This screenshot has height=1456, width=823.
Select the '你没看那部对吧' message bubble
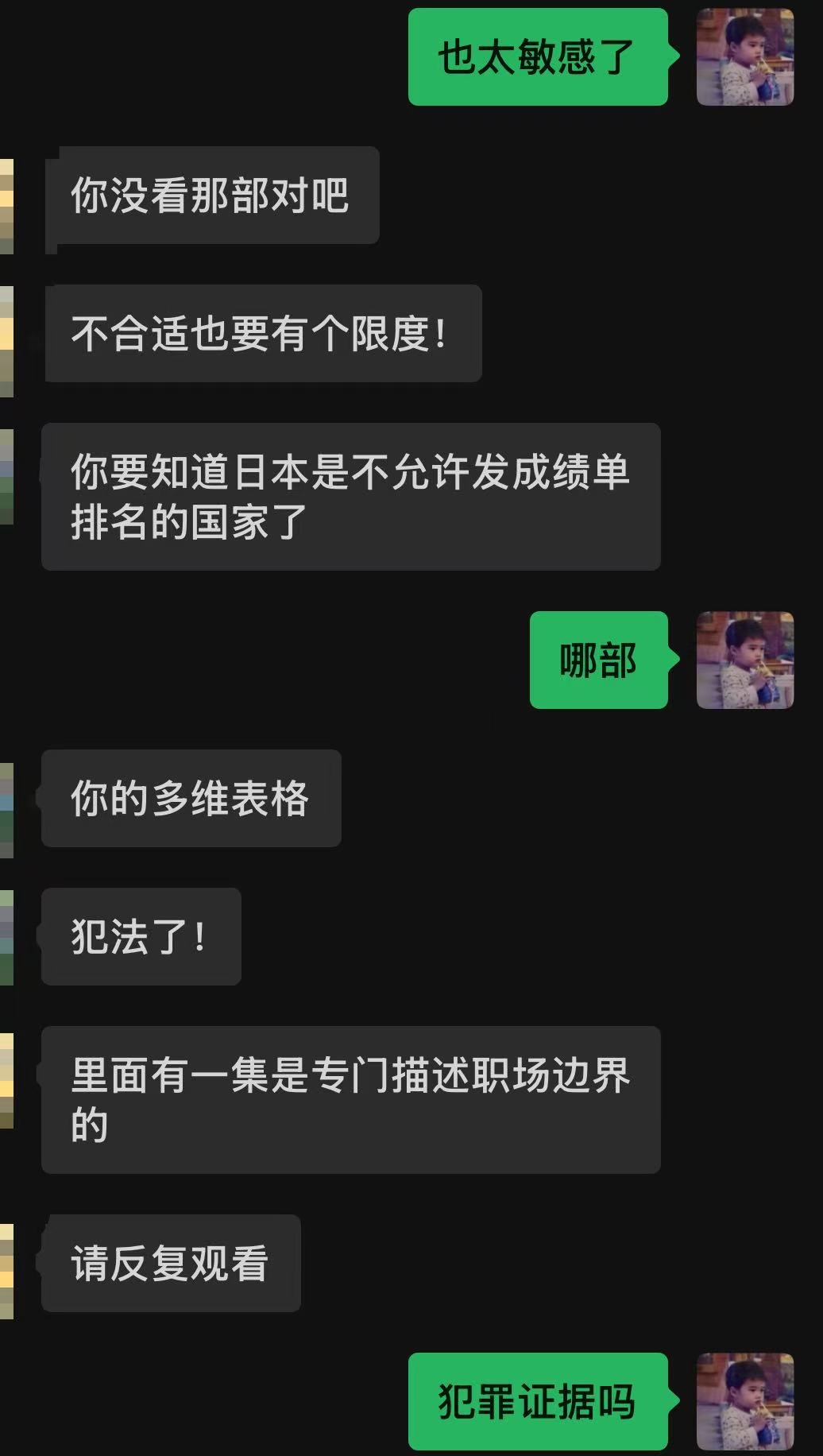click(x=212, y=196)
